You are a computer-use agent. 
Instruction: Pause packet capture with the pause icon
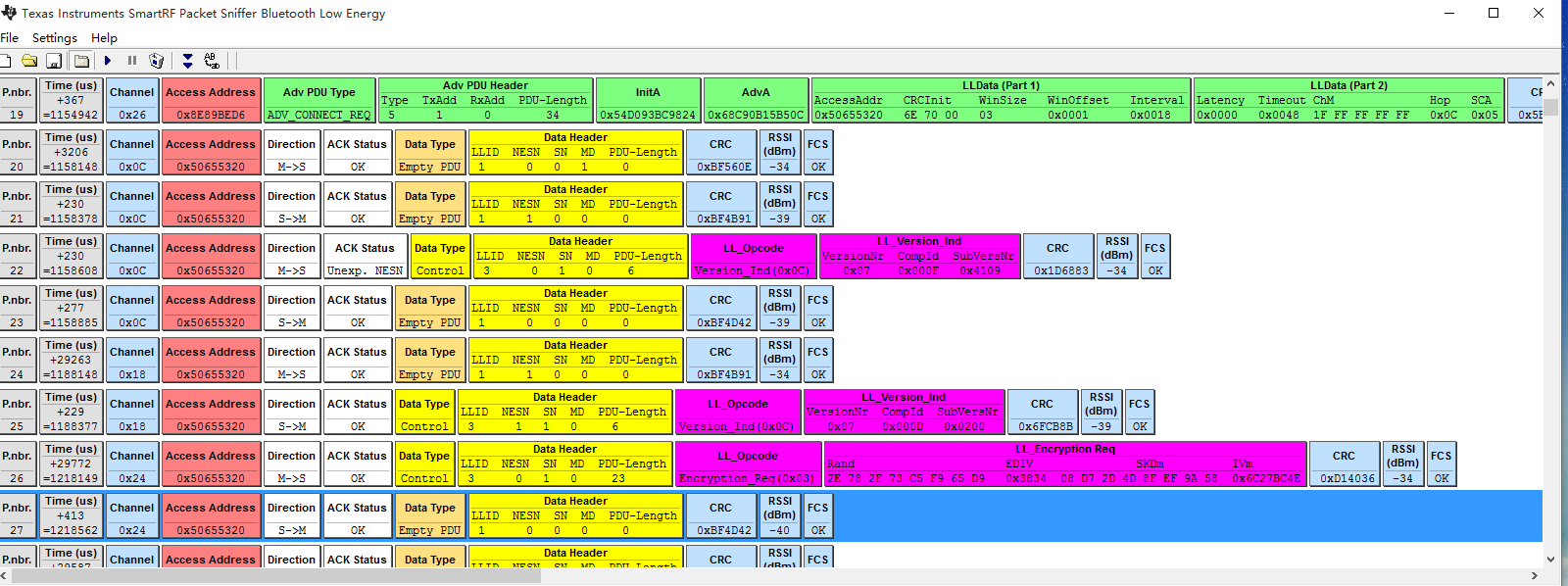(132, 61)
